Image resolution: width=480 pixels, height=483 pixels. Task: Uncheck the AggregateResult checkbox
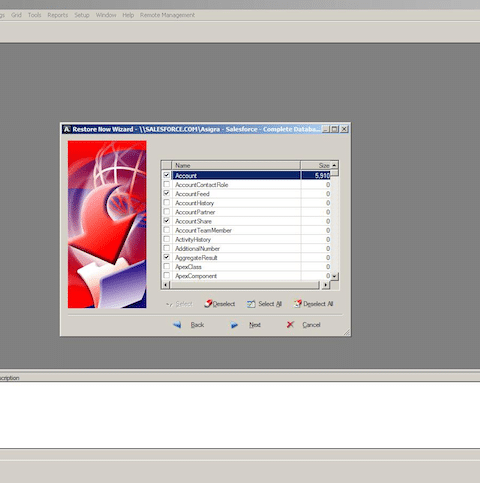[x=166, y=257]
